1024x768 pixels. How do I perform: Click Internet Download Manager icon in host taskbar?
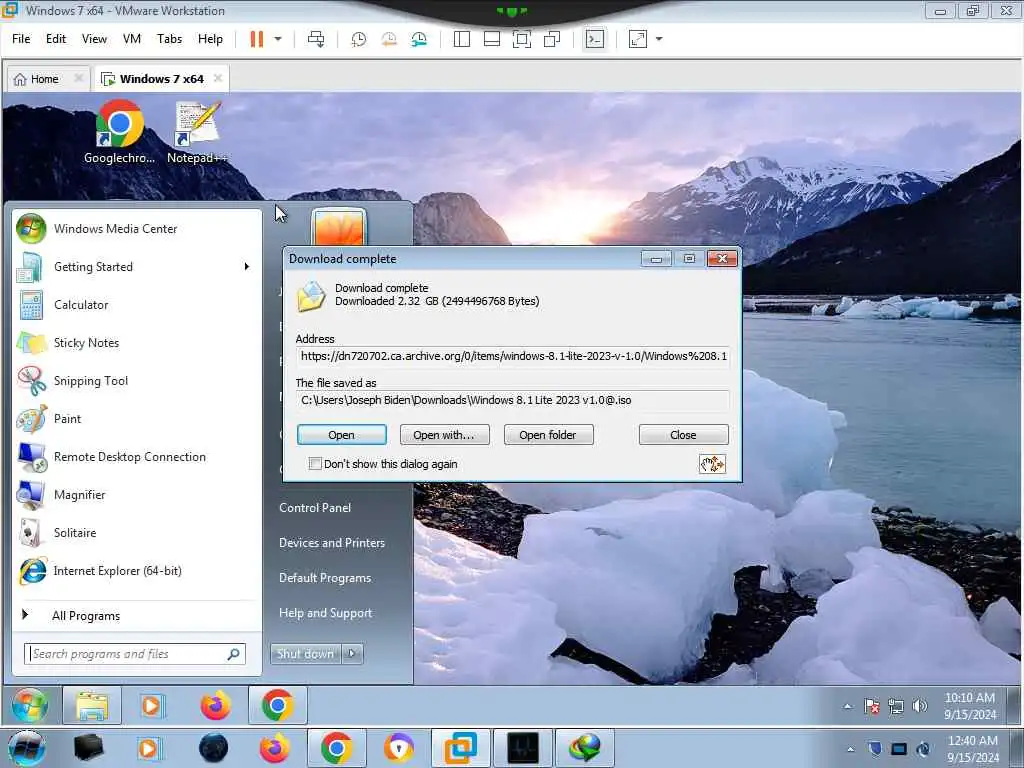[x=584, y=748]
